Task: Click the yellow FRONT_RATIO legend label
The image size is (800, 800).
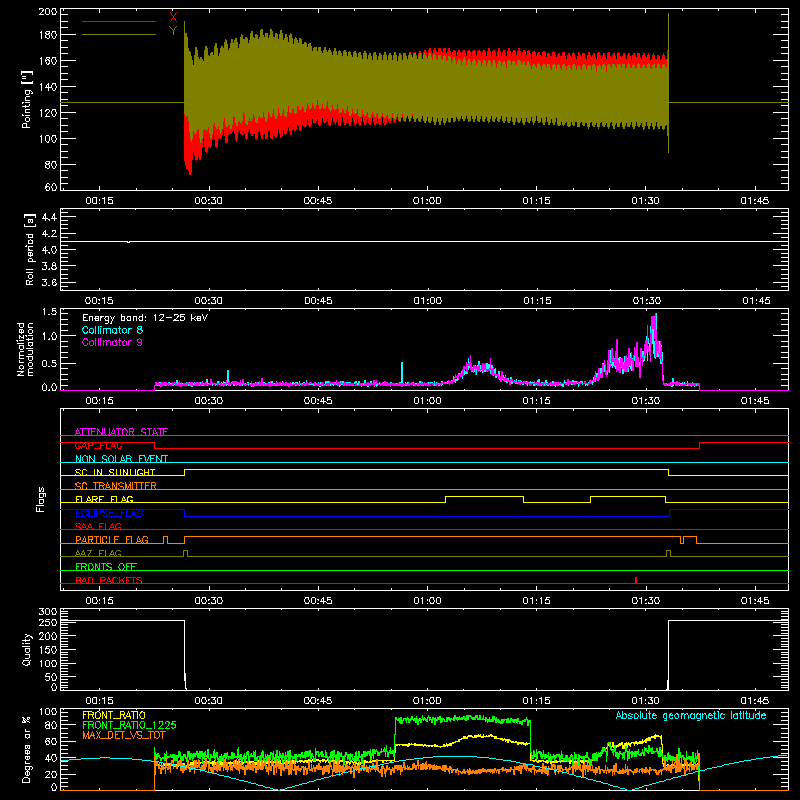Action: tap(114, 715)
